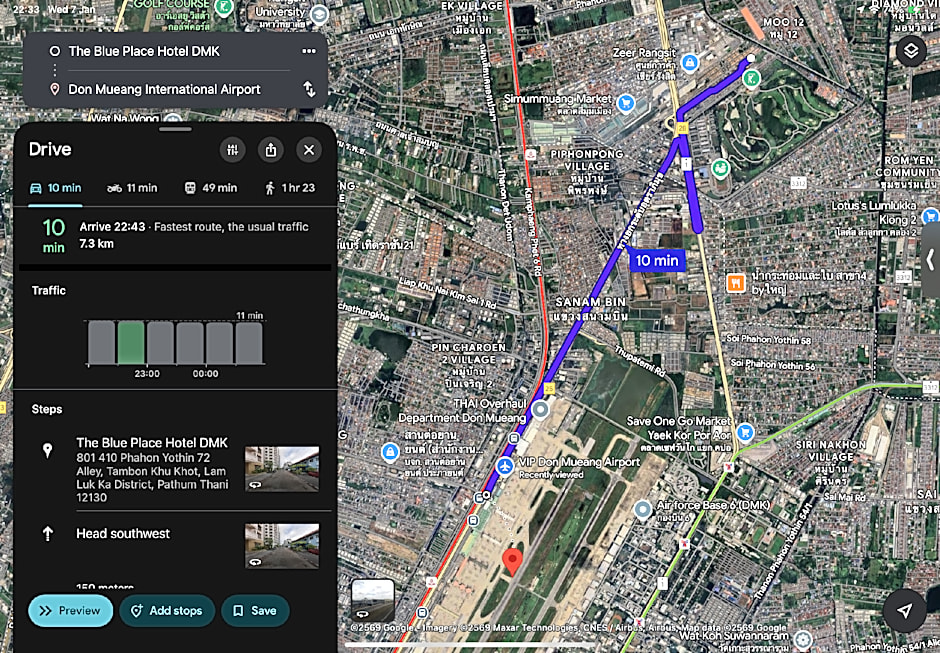Click Arrive 22:43 route summary

(x=175, y=235)
